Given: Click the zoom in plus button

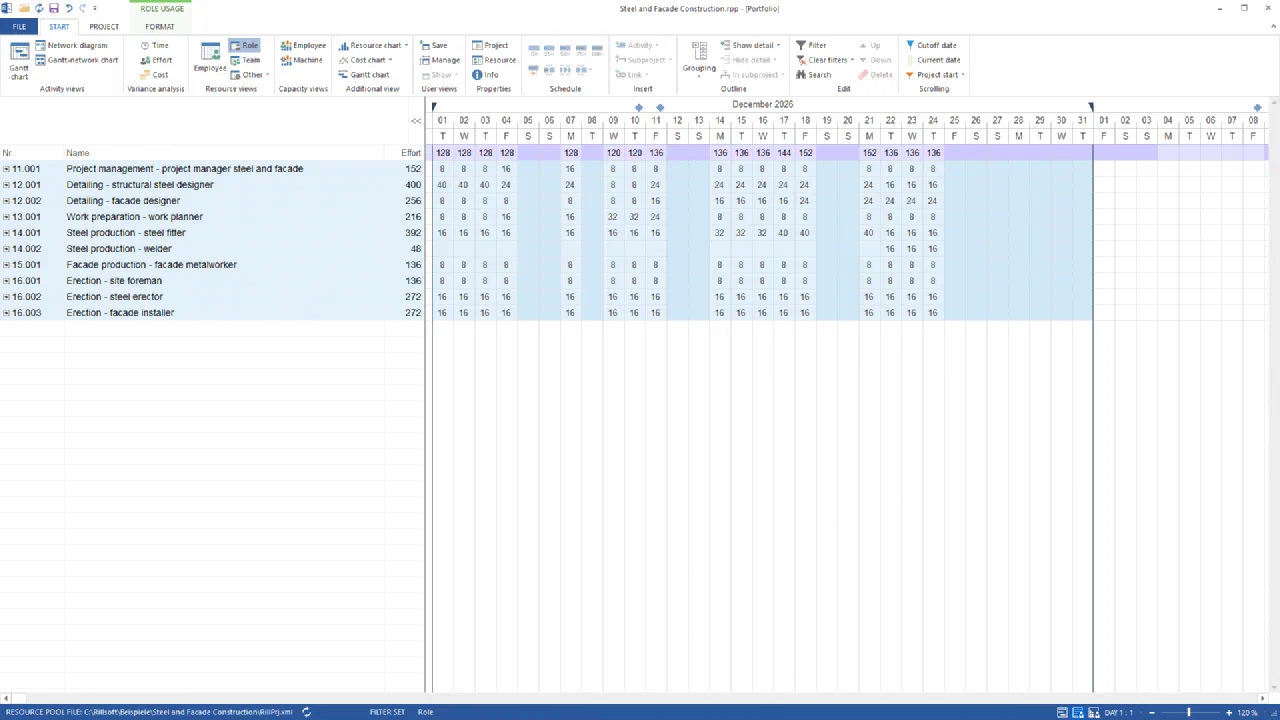Looking at the screenshot, I should [1229, 712].
